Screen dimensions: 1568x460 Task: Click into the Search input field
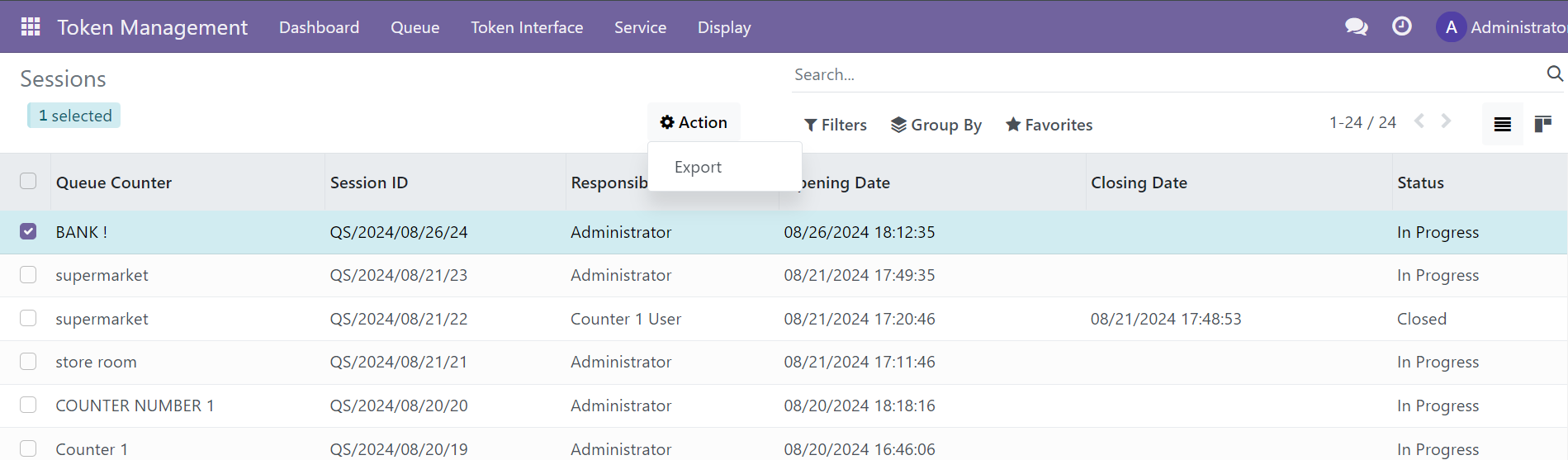click(1156, 74)
